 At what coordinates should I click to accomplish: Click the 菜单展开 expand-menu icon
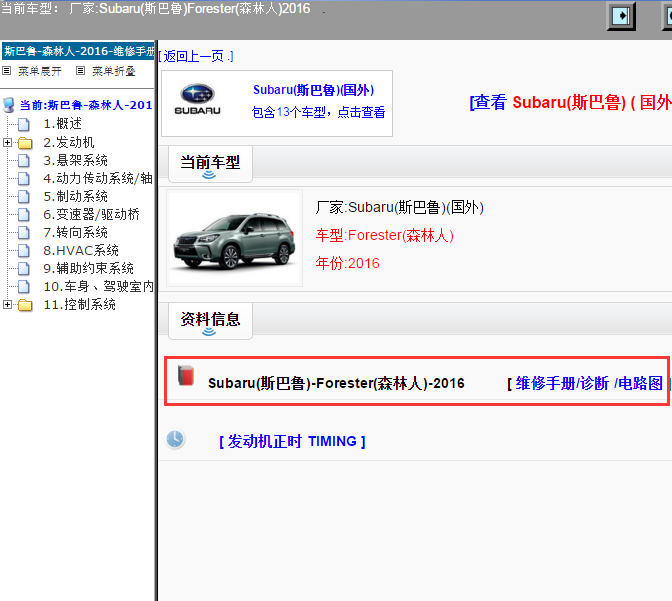6,71
